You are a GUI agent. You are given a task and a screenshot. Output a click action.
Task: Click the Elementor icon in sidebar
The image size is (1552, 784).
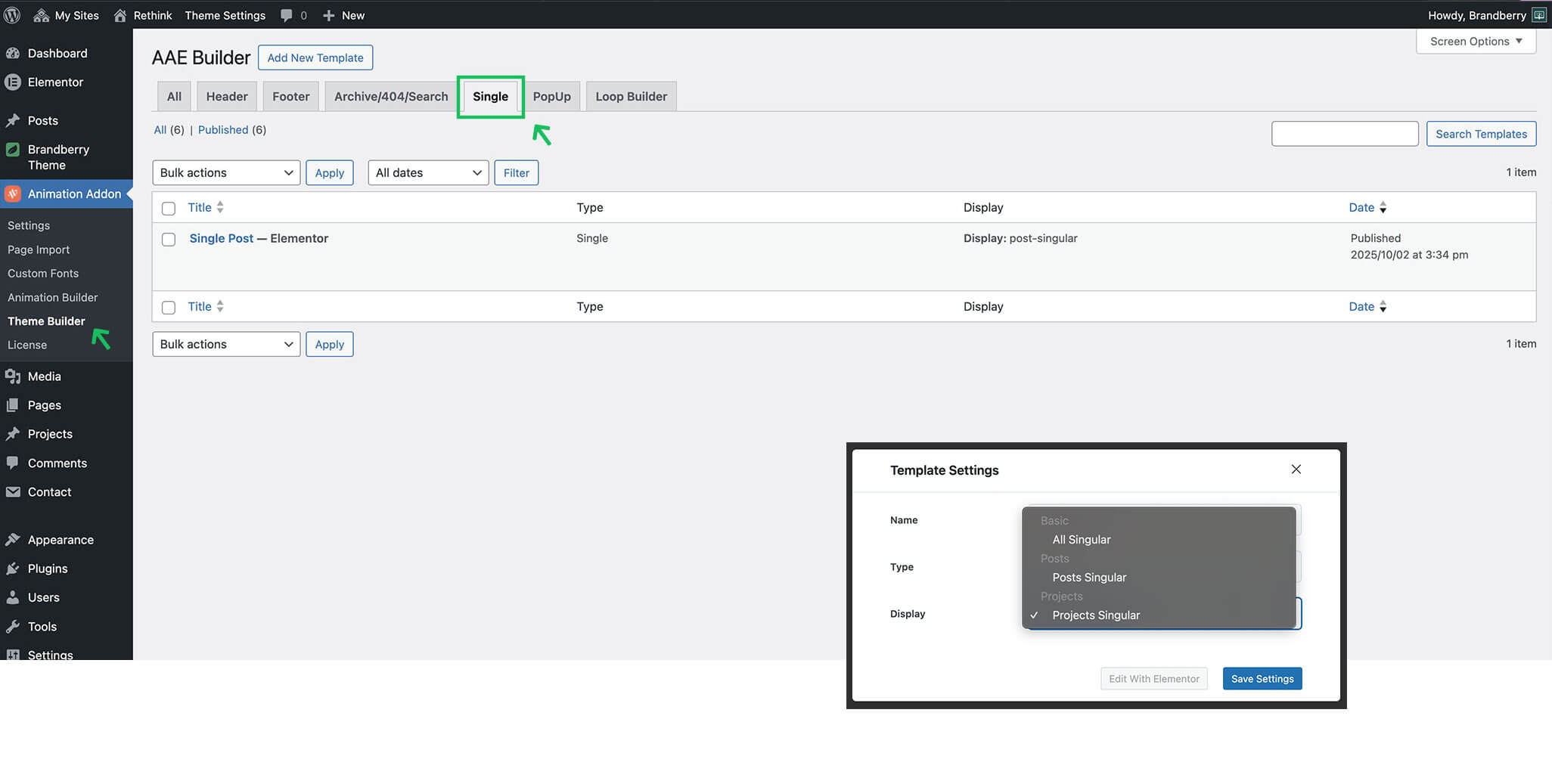tap(13, 82)
